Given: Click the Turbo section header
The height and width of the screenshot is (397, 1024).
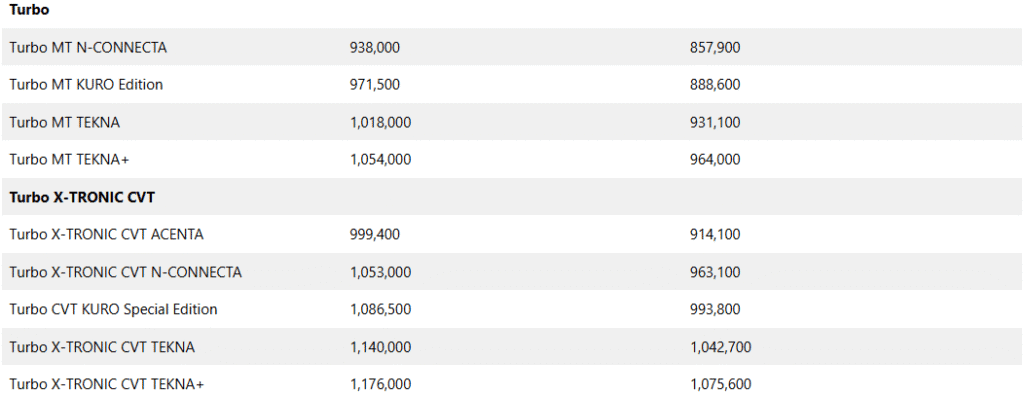Looking at the screenshot, I should click(29, 10).
